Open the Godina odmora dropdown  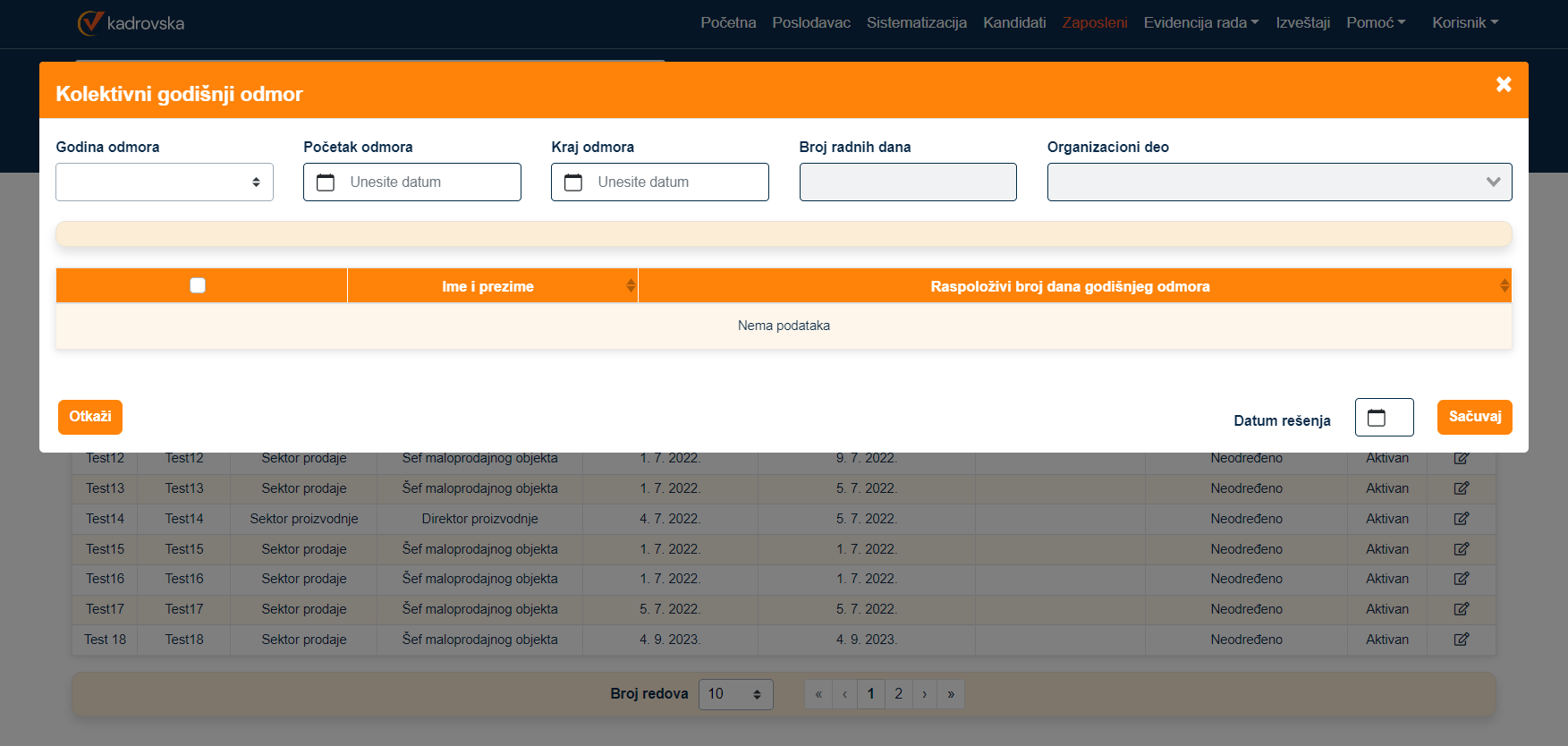(165, 182)
